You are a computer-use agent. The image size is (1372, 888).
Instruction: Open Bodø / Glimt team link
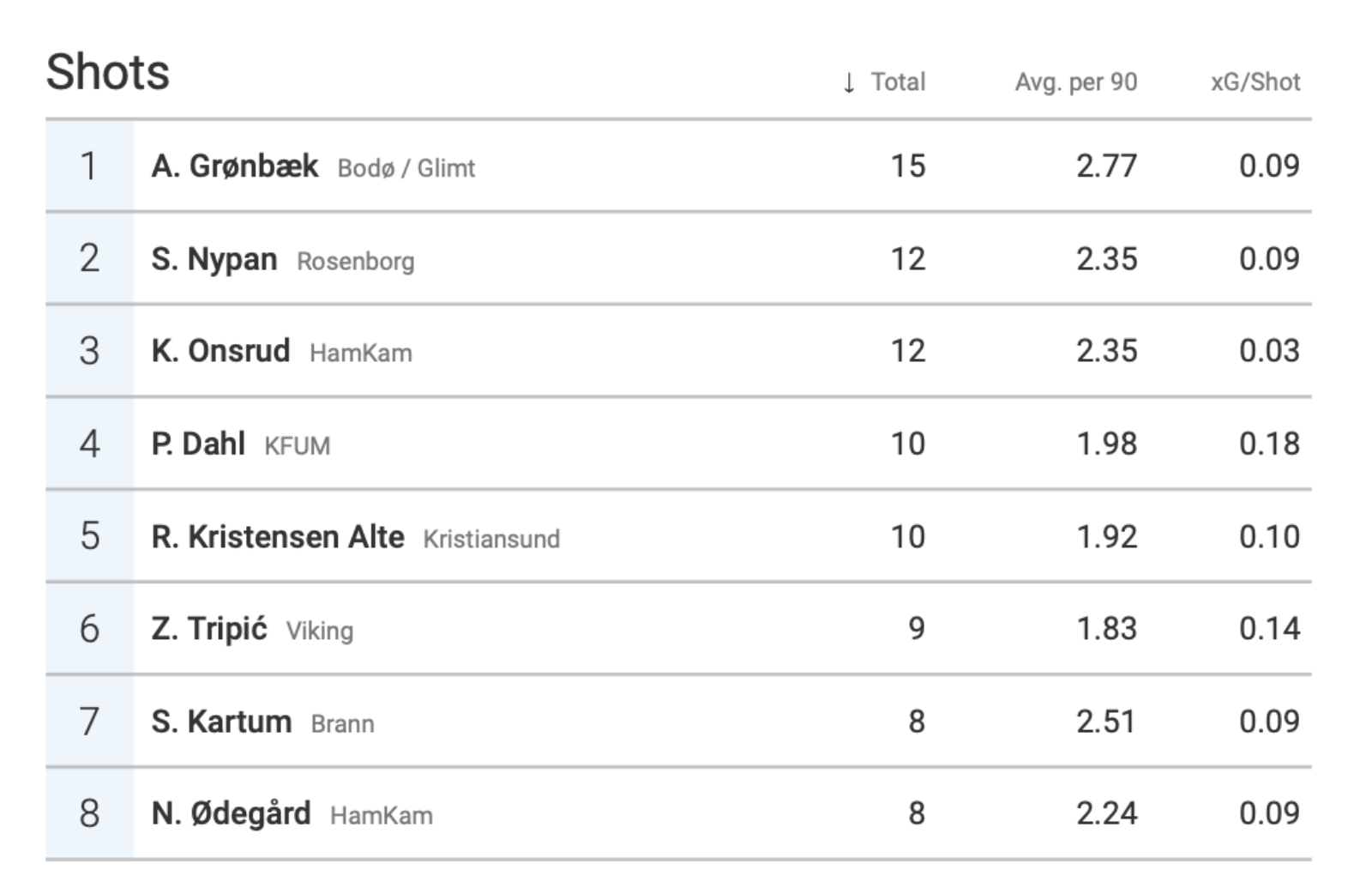click(x=406, y=168)
